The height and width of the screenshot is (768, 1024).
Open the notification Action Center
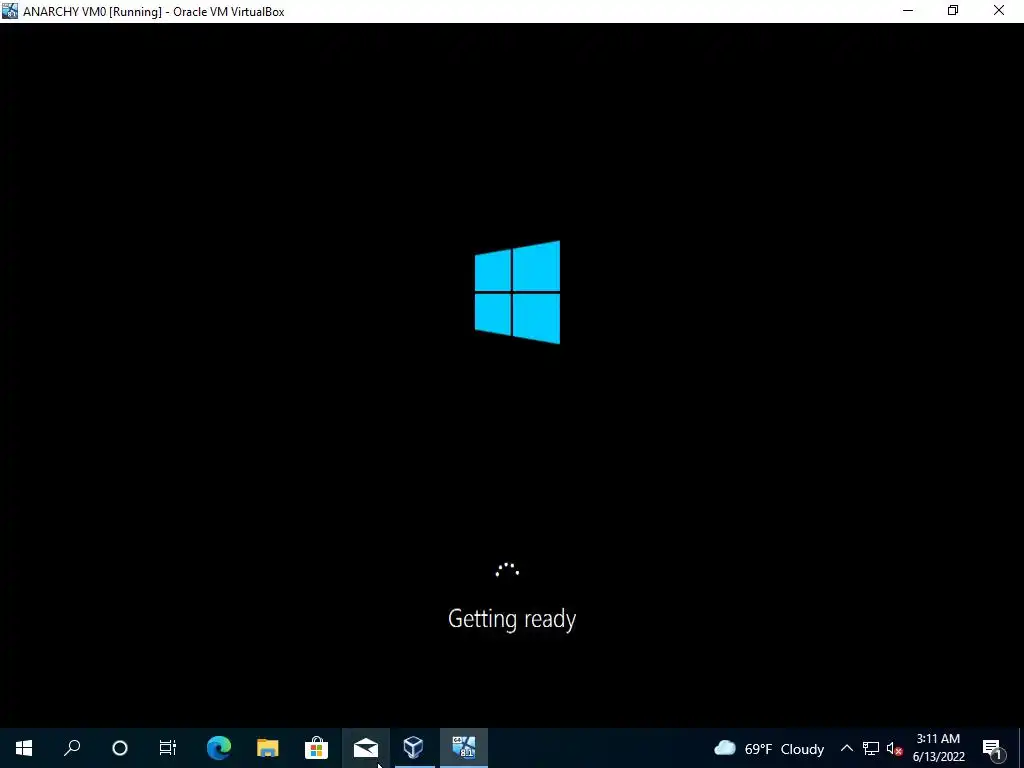tap(993, 748)
